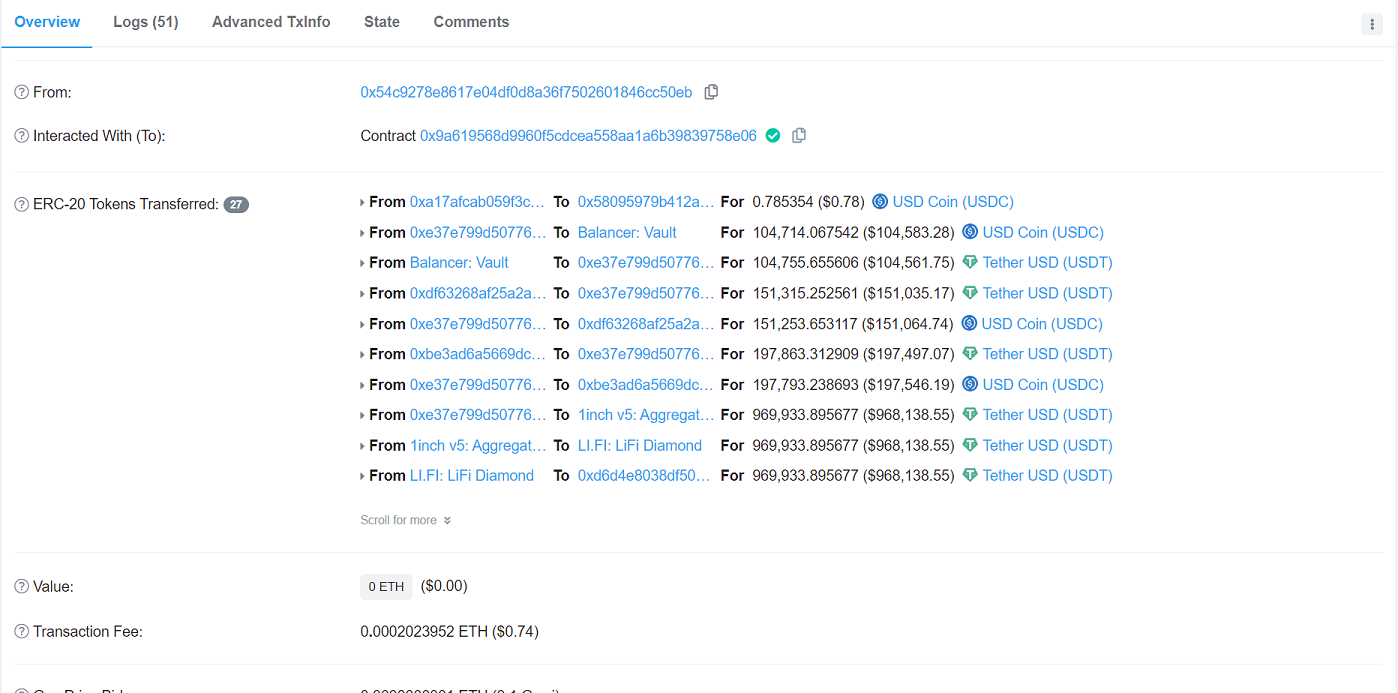
Task: Click the 27 token transfers count badge
Action: [236, 204]
